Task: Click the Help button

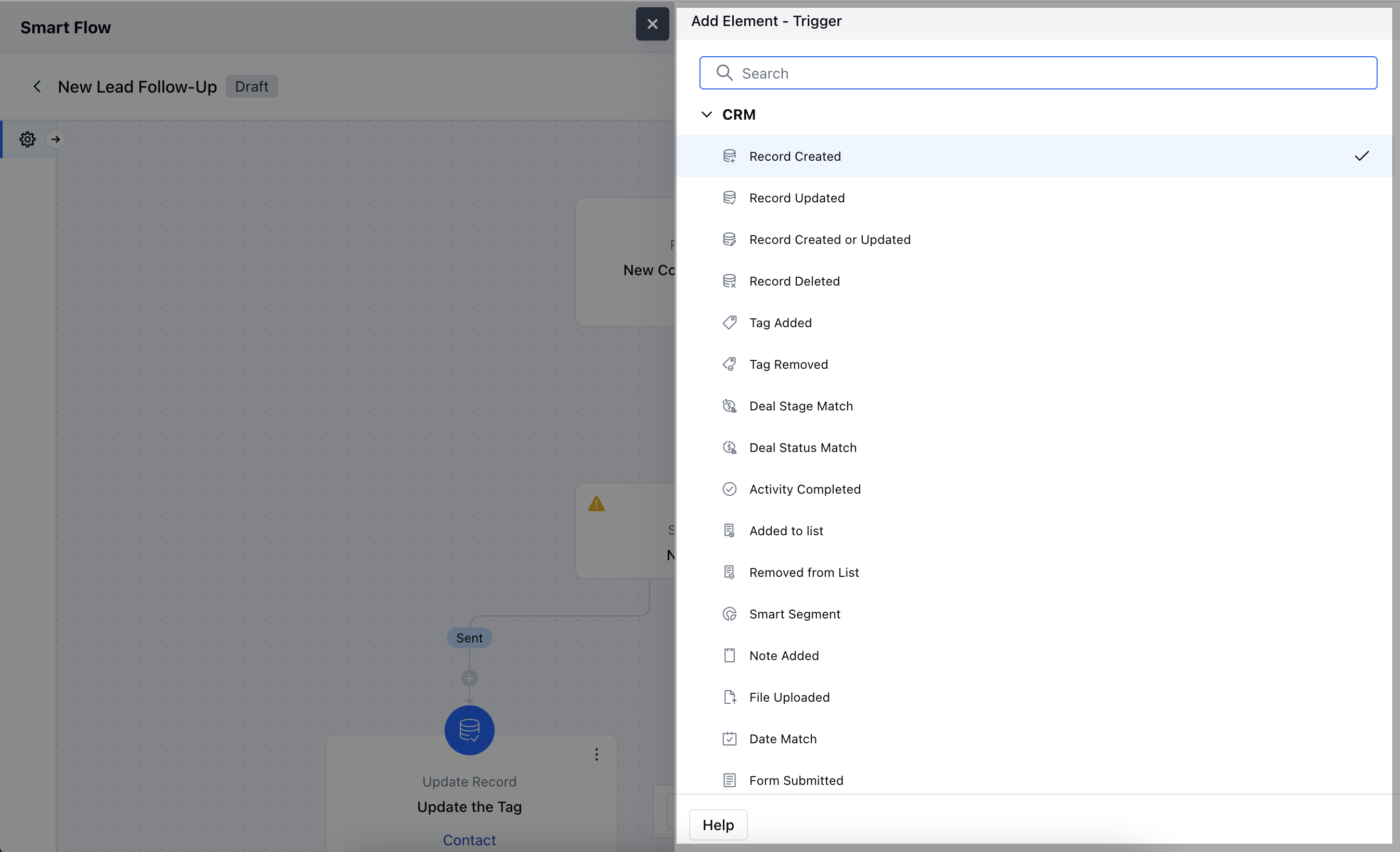Action: point(718,825)
